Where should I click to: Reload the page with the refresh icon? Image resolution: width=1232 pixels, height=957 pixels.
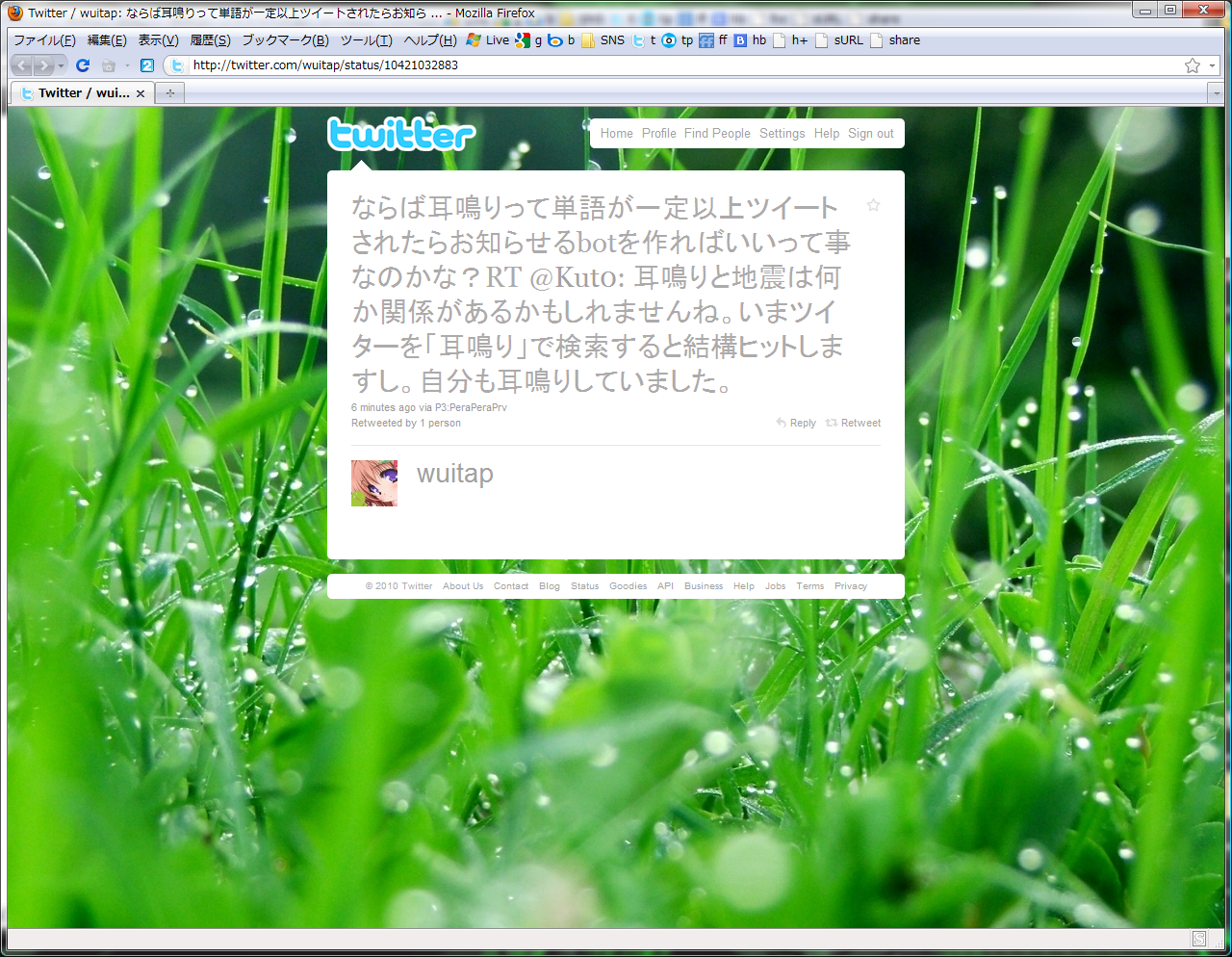tap(83, 65)
